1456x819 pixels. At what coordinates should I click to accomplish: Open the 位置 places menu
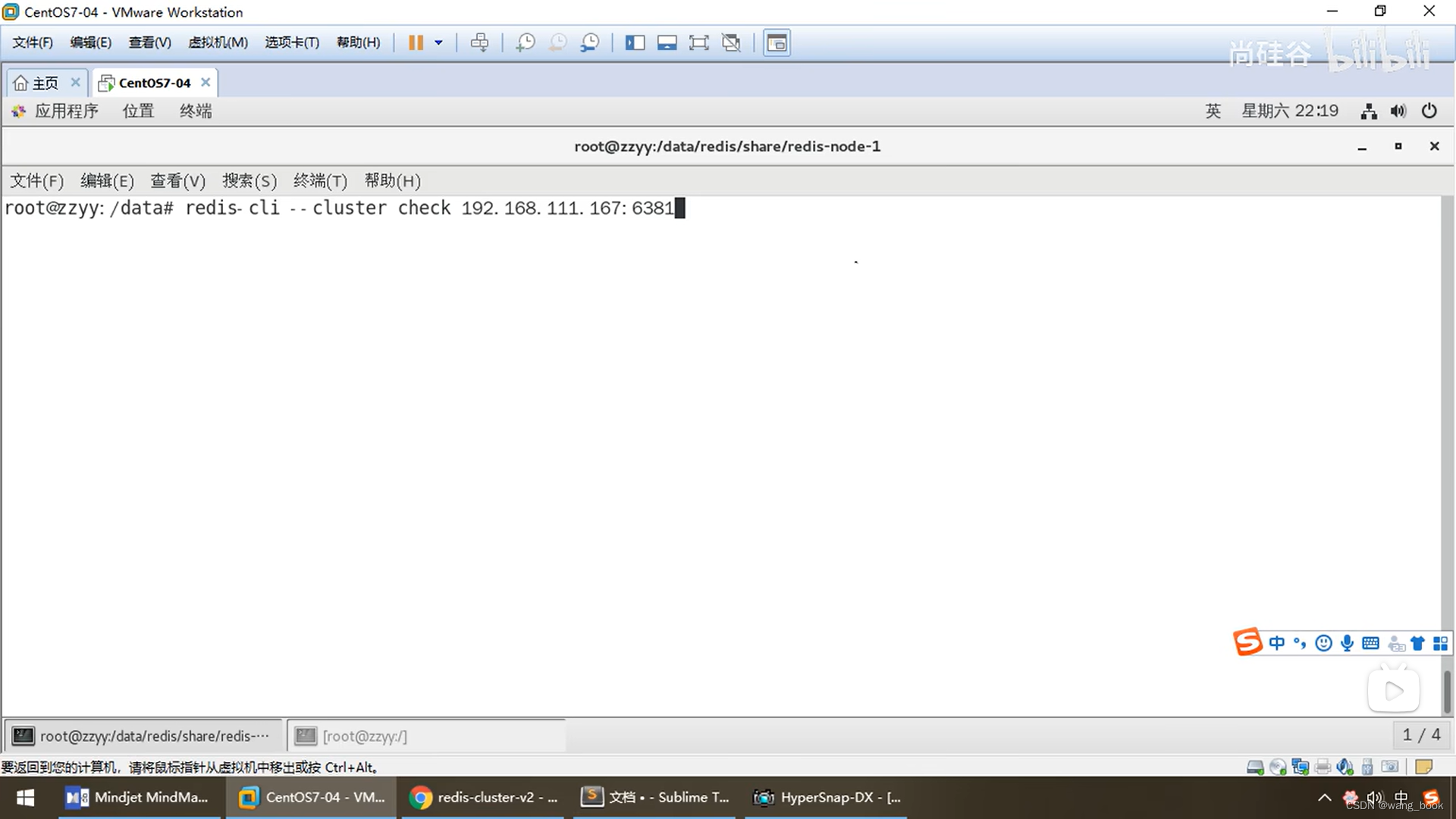[138, 111]
